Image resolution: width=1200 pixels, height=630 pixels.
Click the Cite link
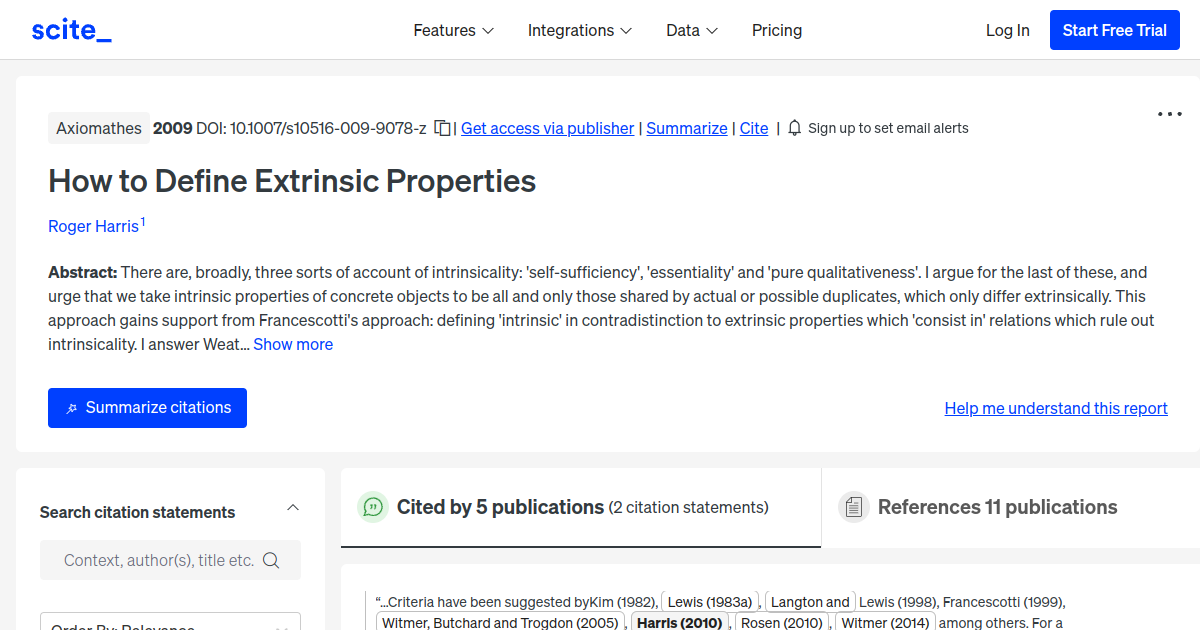pos(754,128)
